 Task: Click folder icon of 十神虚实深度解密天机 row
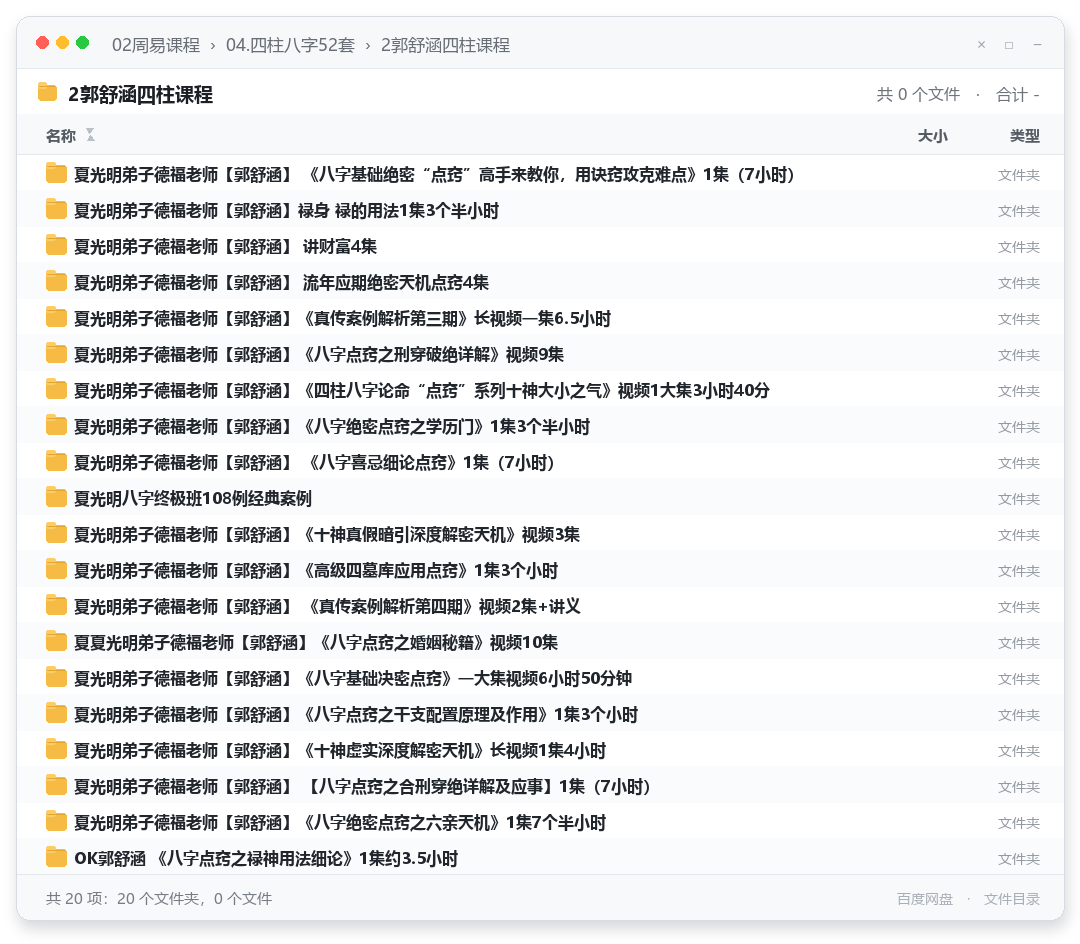click(56, 749)
